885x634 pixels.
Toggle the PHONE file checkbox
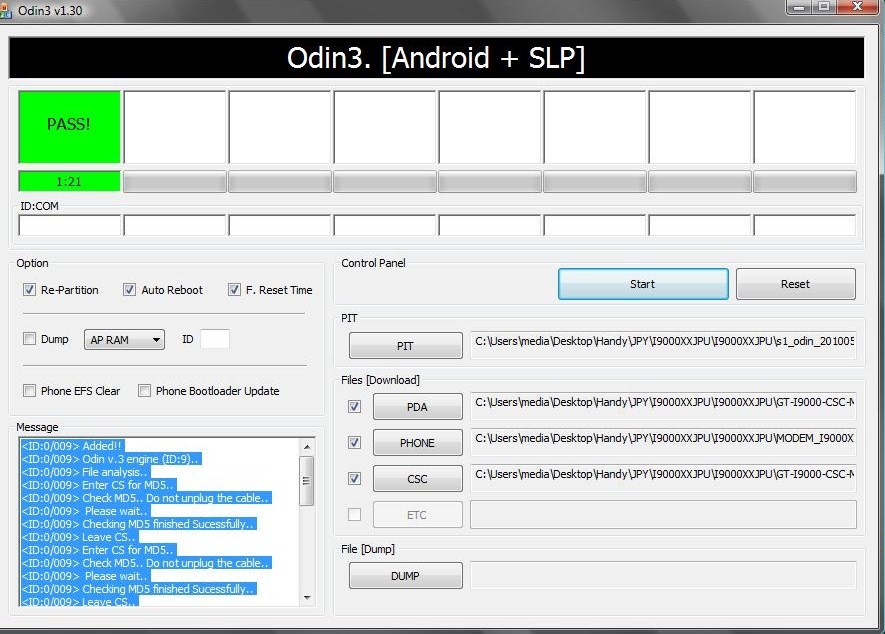point(354,443)
